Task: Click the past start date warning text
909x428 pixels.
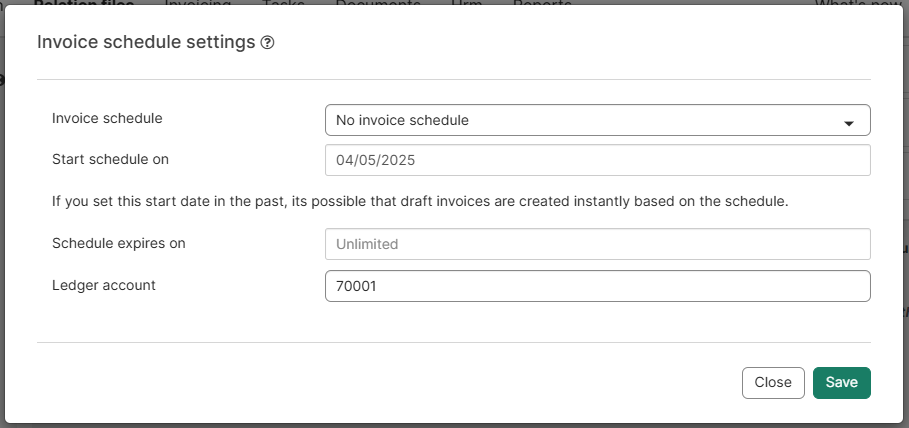Action: click(x=420, y=201)
